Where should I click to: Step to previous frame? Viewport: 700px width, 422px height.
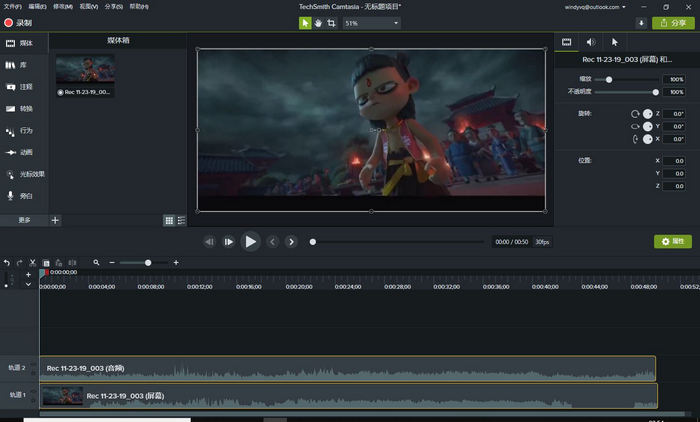pyautogui.click(x=209, y=242)
